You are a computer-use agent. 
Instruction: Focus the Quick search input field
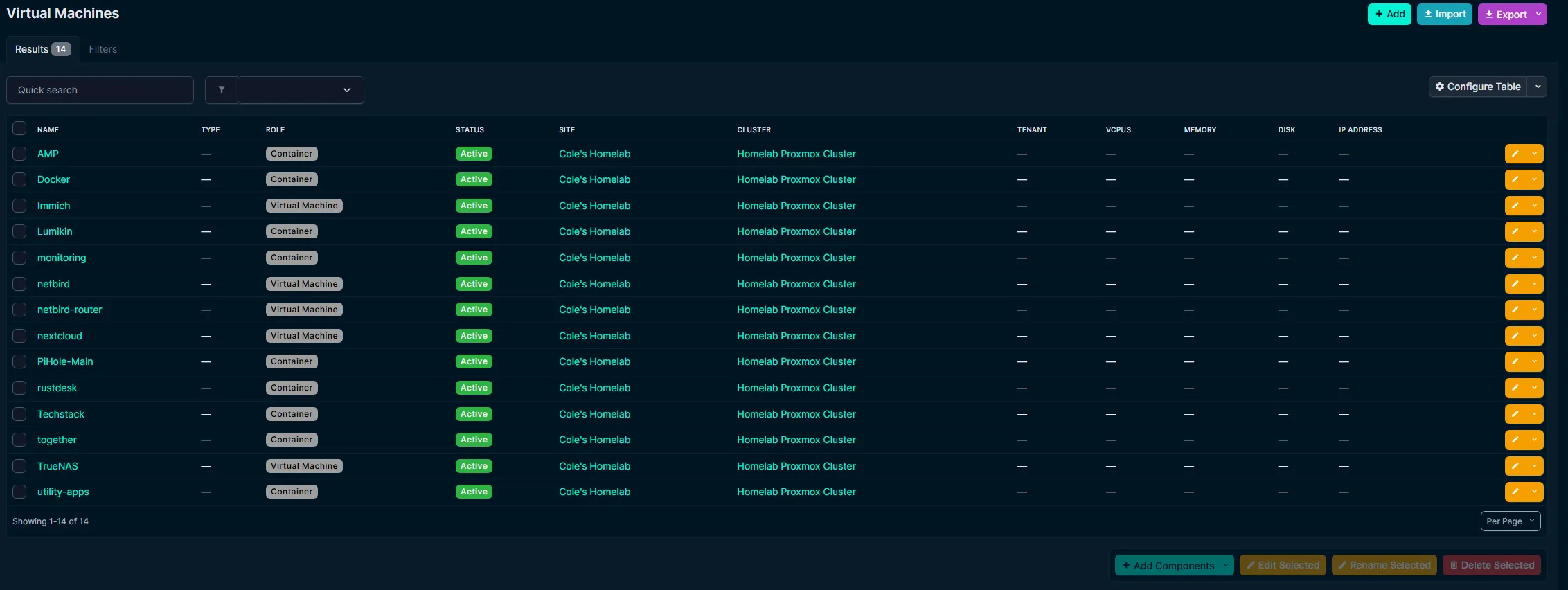[100, 90]
